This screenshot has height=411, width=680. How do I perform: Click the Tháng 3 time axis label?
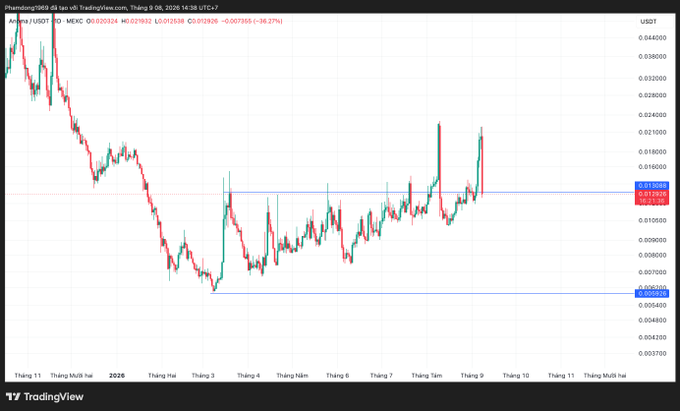[203, 375]
